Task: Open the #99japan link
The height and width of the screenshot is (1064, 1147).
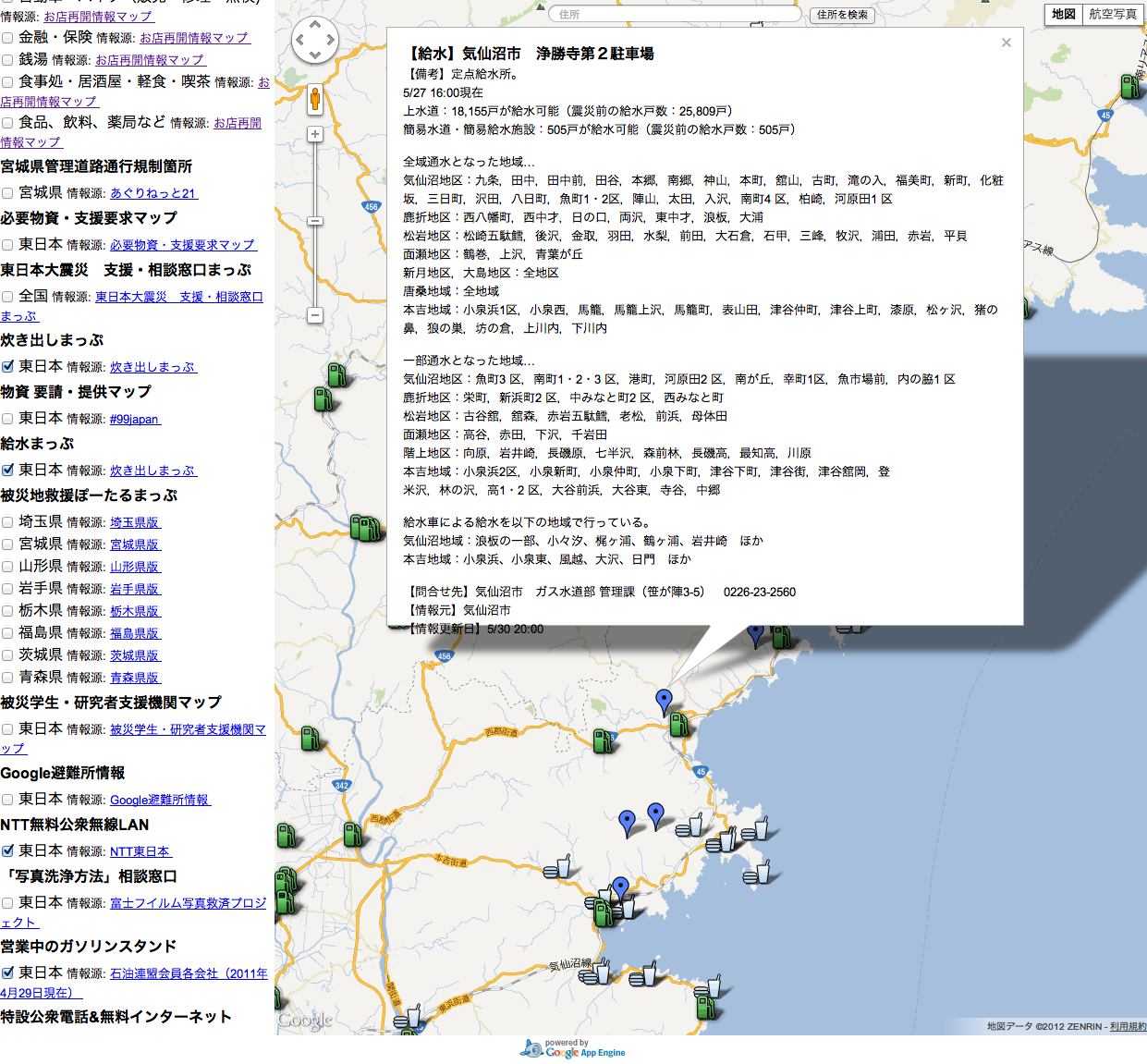Action: pos(134,419)
